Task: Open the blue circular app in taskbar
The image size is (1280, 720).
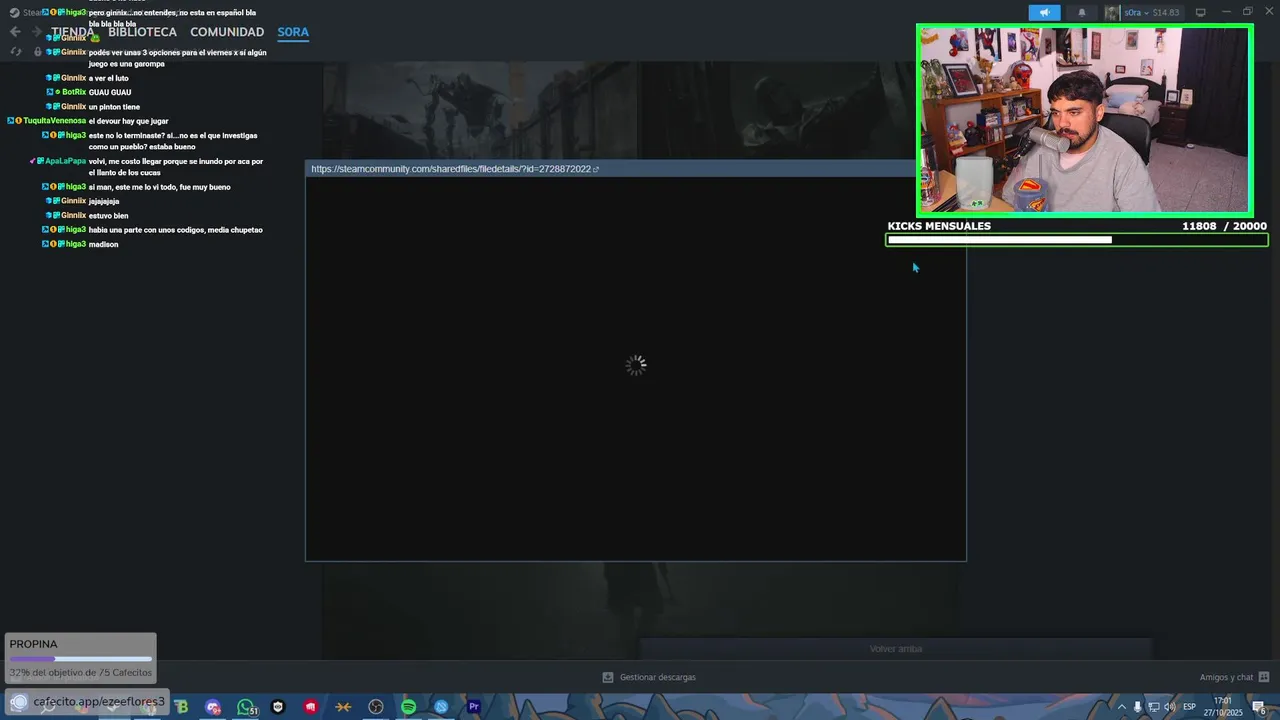Action: [441, 707]
